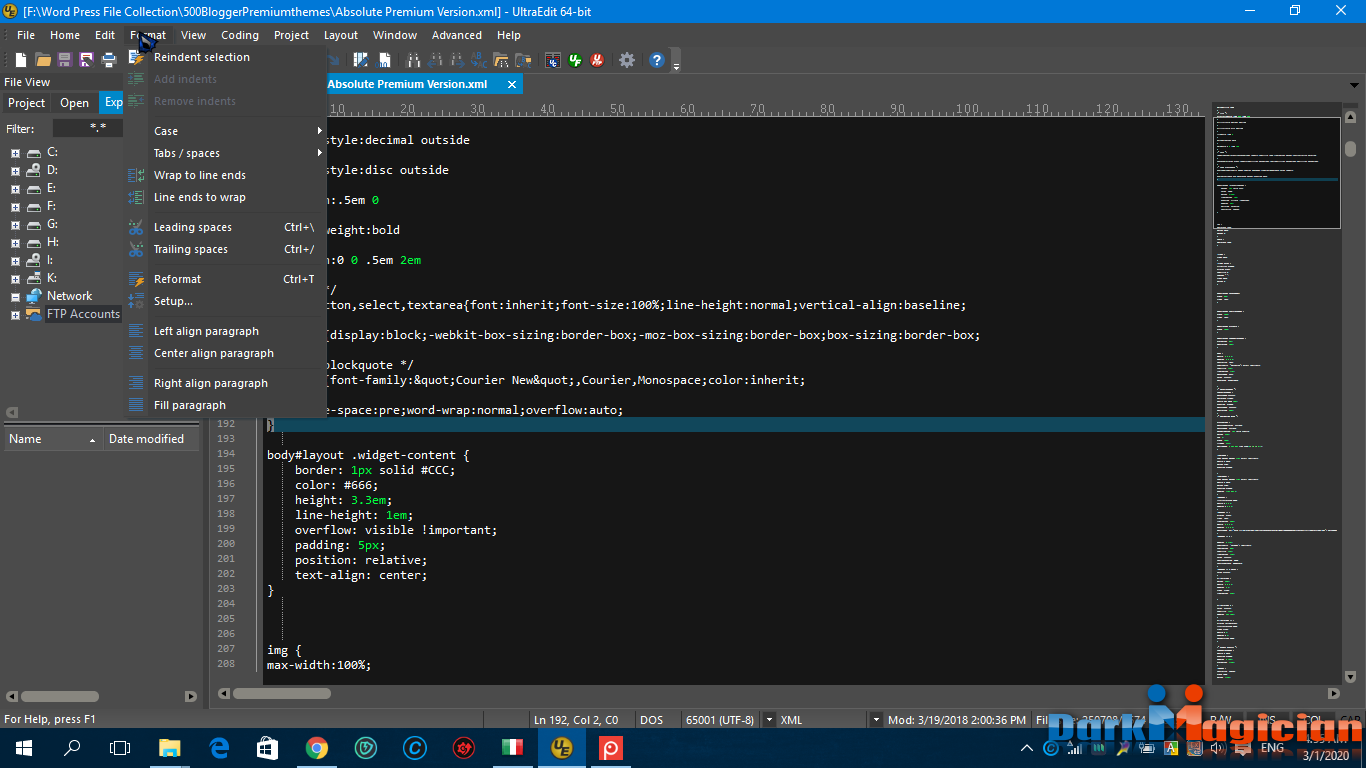Click the Wrap to line ends icon
Viewport: 1366px width, 768px height.
pos(136,175)
